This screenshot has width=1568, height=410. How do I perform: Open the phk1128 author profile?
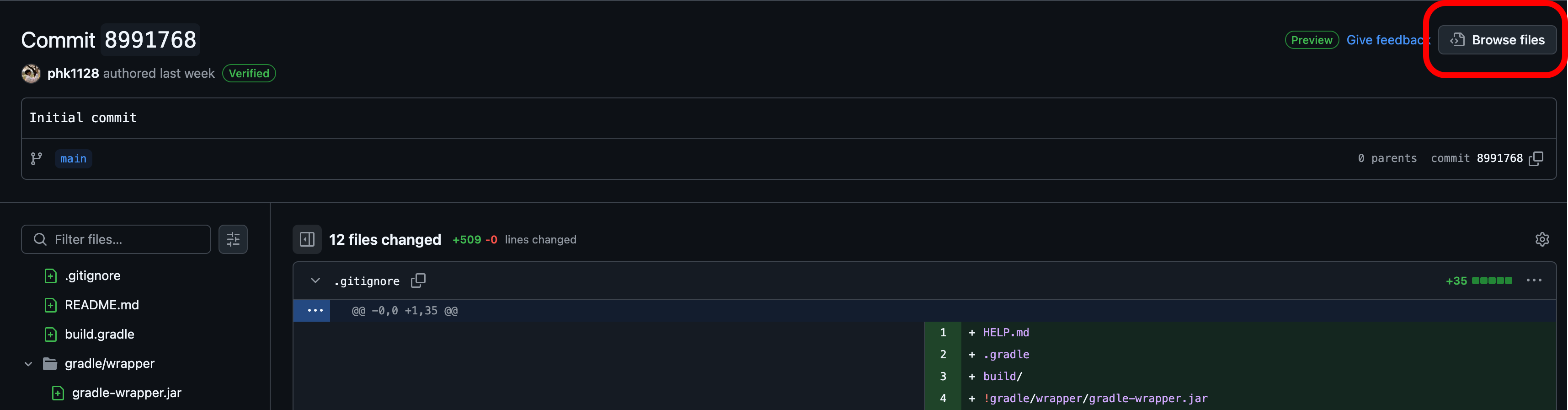(x=73, y=74)
